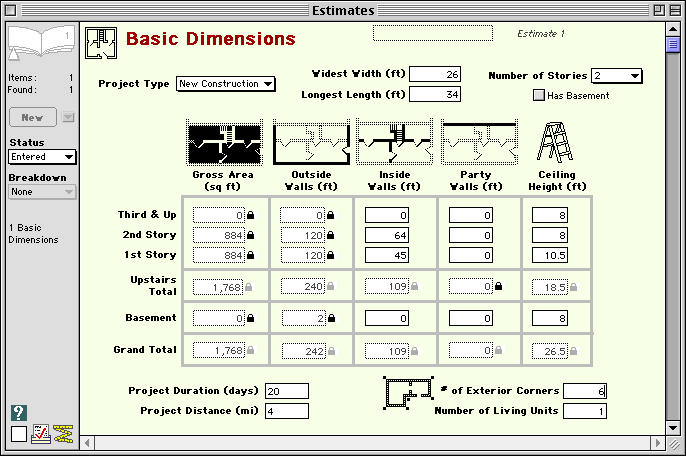Screen dimensions: 686x456
Task: Open the Status dropdown showing Entered
Action: click(x=42, y=157)
